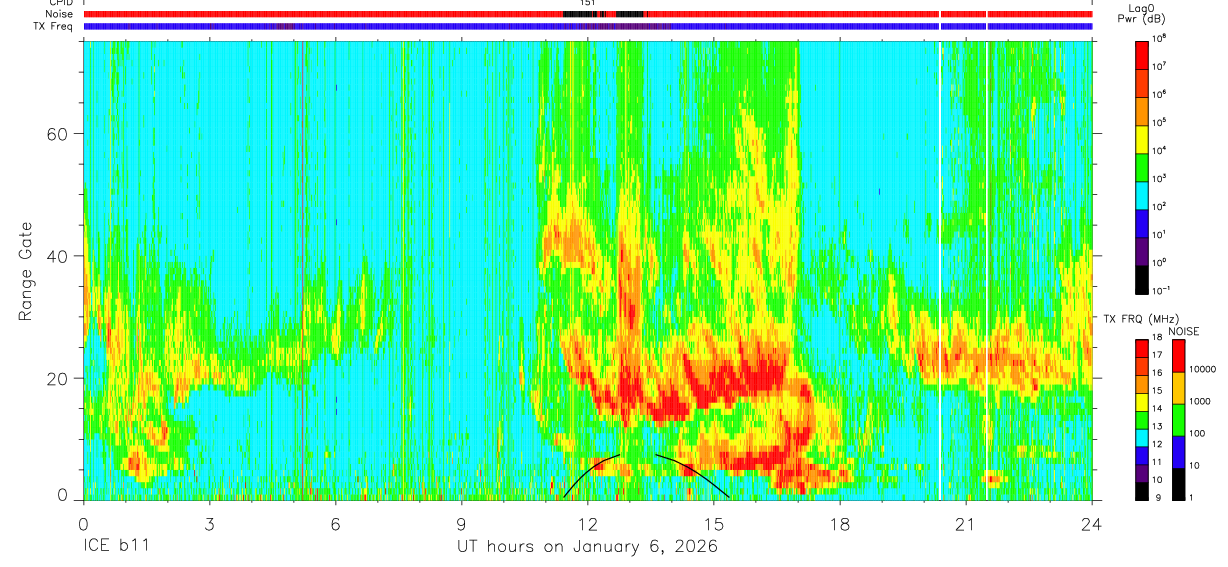Select the green segment of the Lag0 power colorbar
Screen dimensions: 1228x567
pyautogui.click(x=1143, y=166)
